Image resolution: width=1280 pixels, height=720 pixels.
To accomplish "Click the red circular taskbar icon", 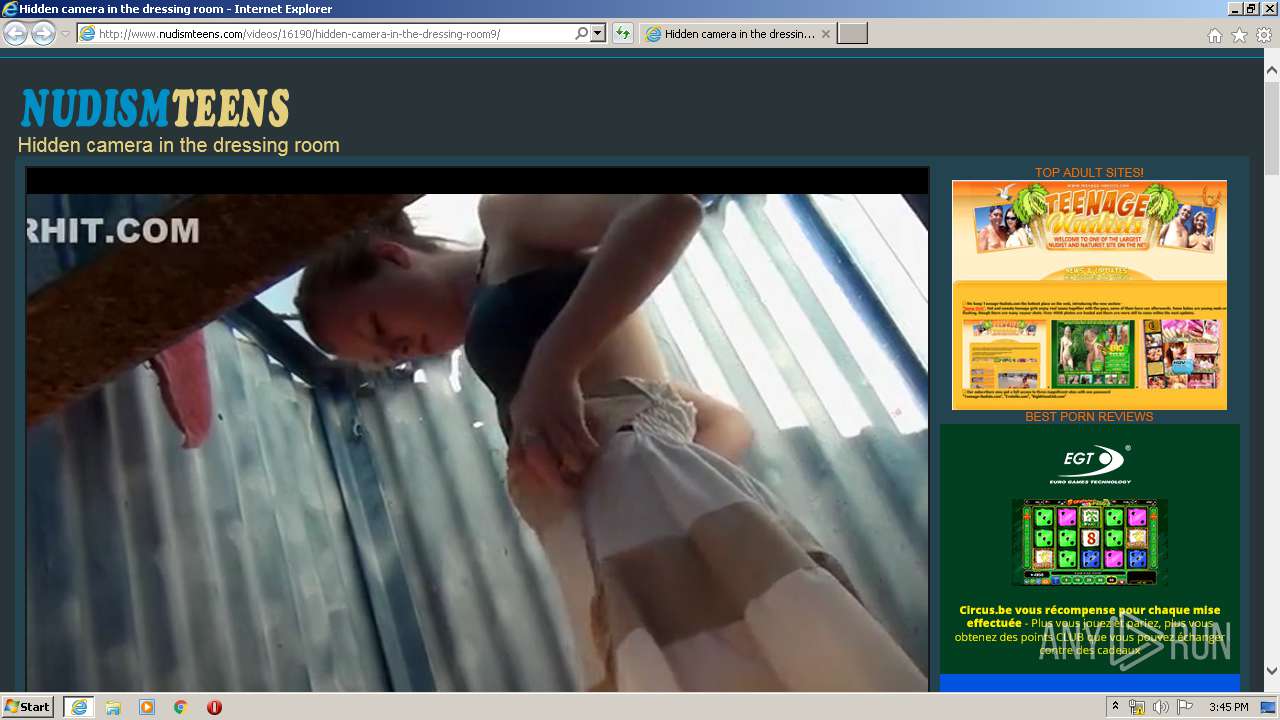I will click(x=214, y=707).
